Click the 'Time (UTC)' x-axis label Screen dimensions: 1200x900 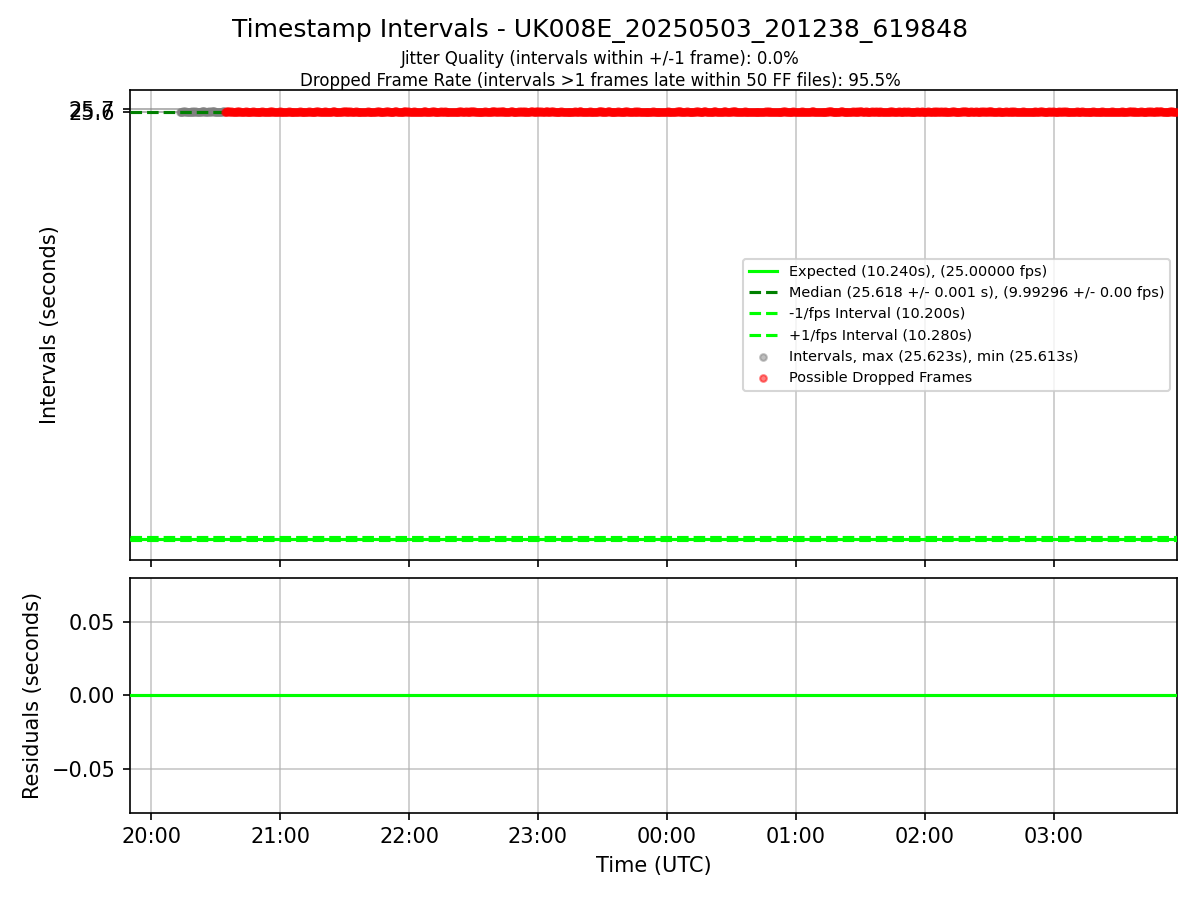[654, 865]
